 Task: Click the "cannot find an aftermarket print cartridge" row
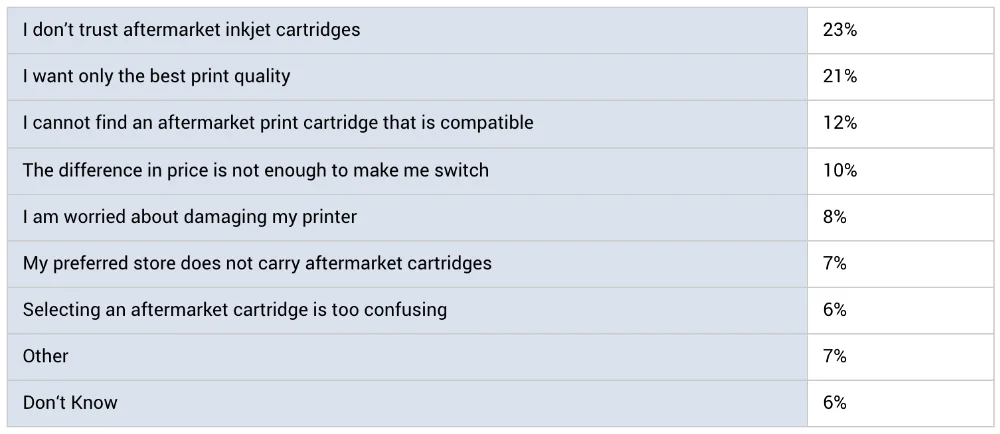click(x=278, y=123)
